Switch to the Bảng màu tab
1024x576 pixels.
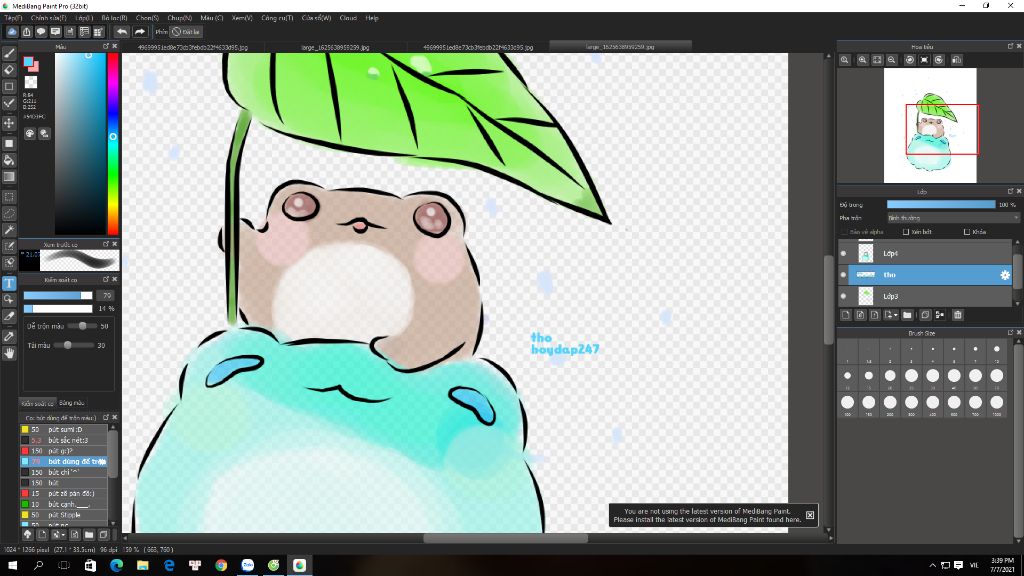71,403
